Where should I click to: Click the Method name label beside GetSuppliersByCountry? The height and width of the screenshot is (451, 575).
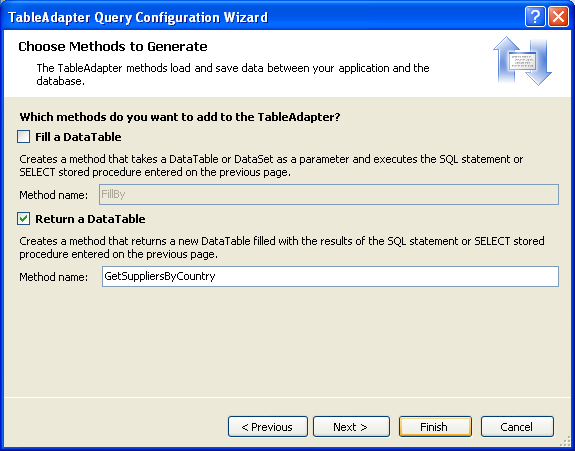click(54, 277)
